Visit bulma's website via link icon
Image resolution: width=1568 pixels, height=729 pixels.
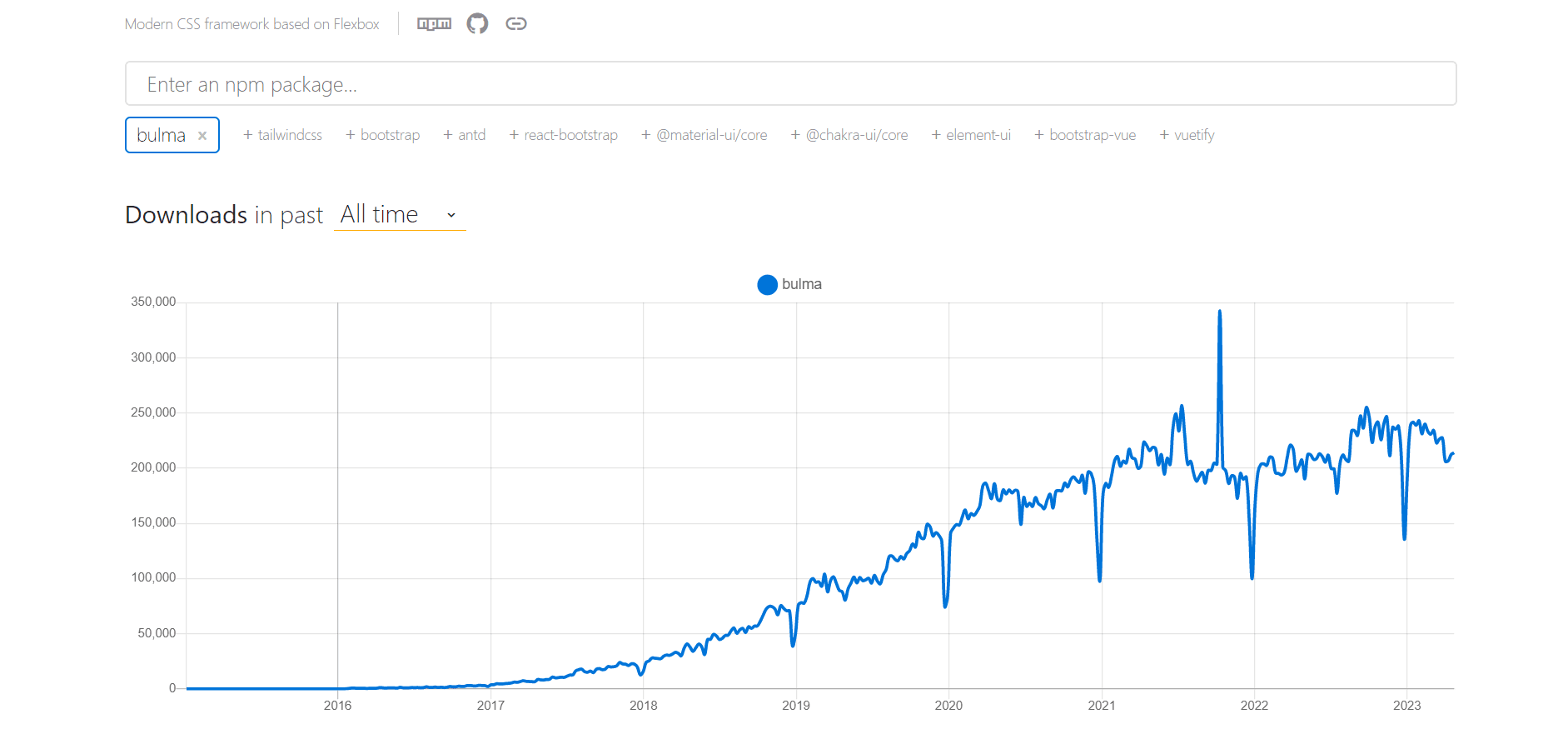[516, 23]
